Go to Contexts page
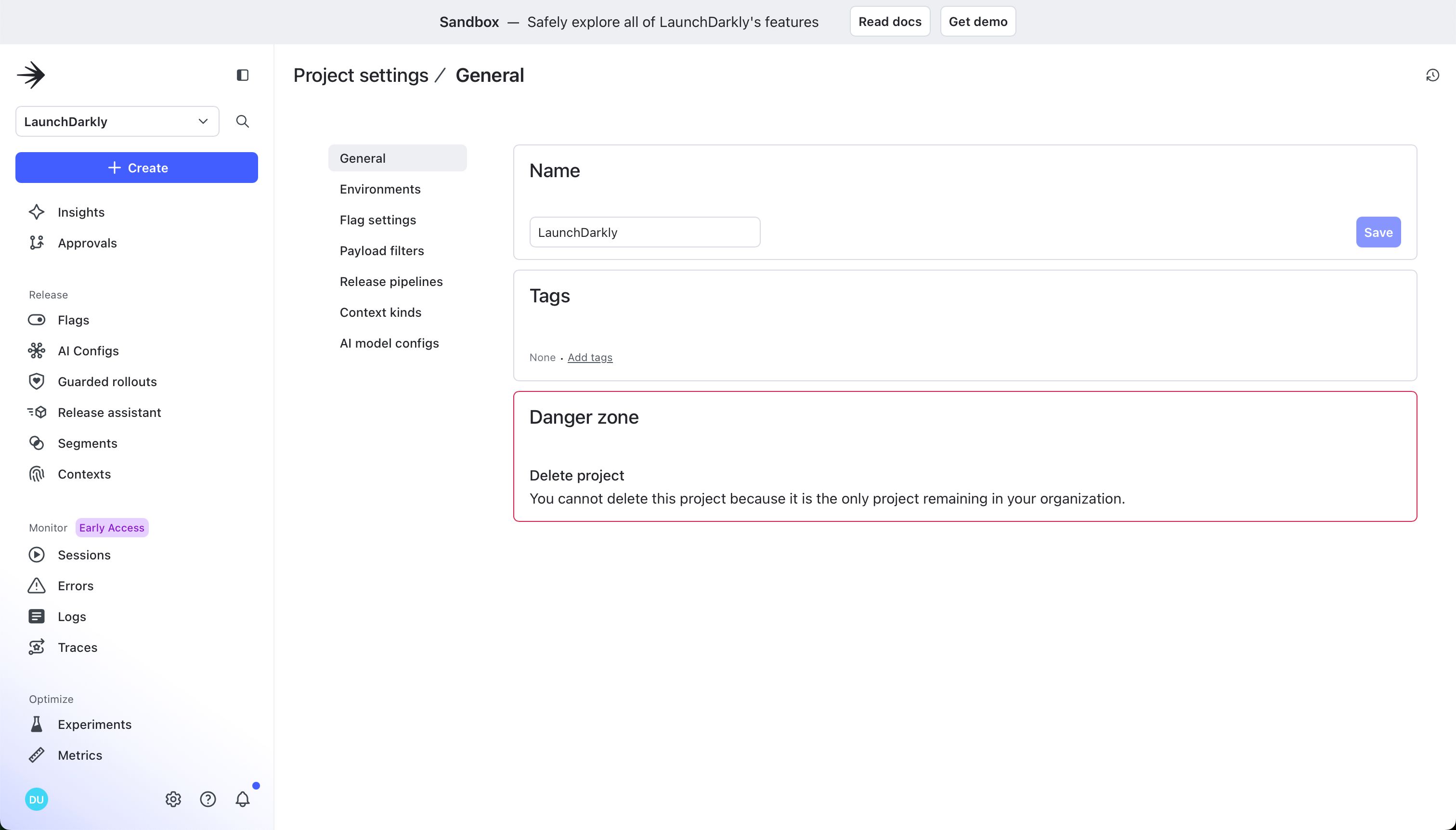The width and height of the screenshot is (1456, 830). click(x=84, y=474)
